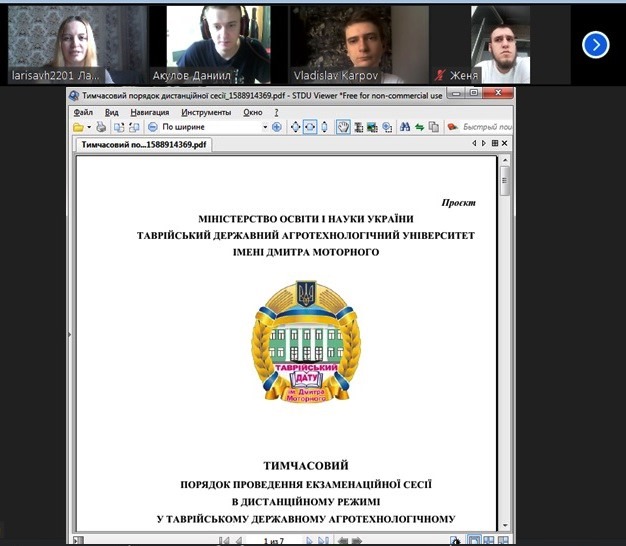Click Женя's muted microphone icon
626x546 pixels.
440,75
